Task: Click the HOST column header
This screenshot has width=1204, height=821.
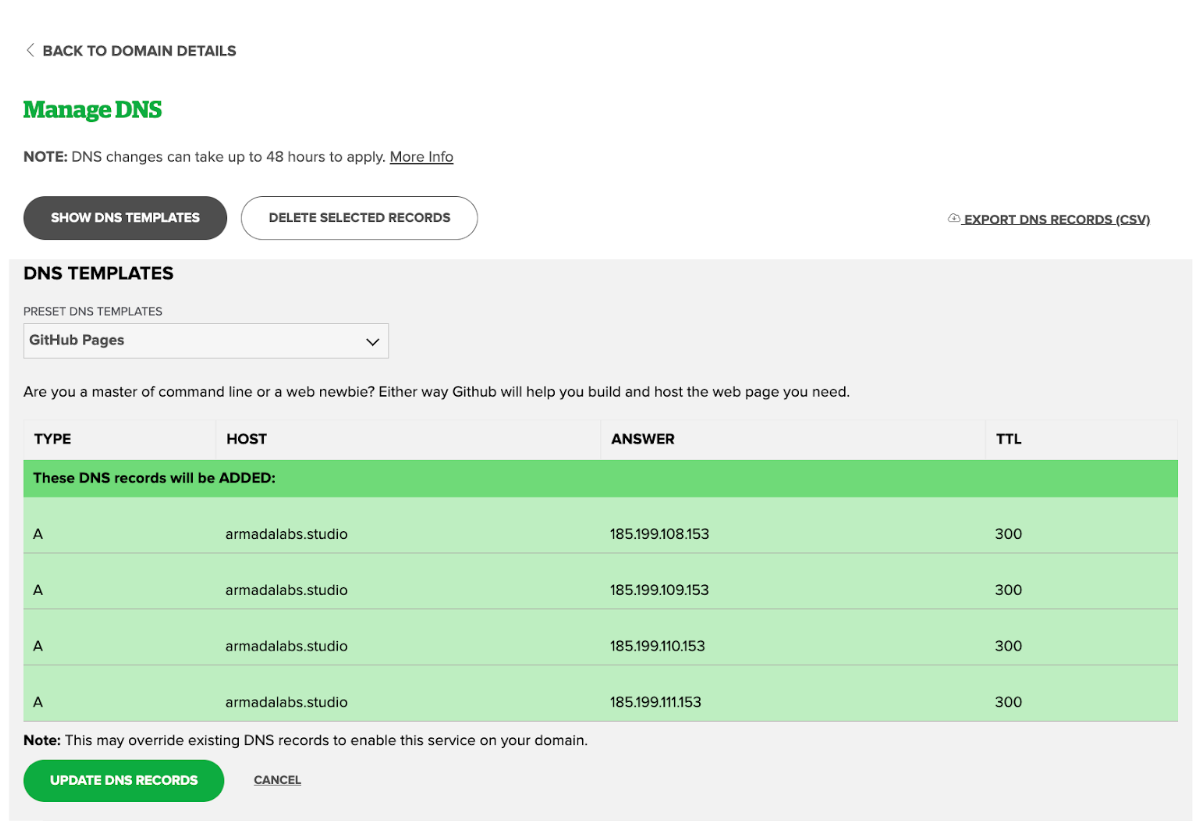Action: (246, 439)
